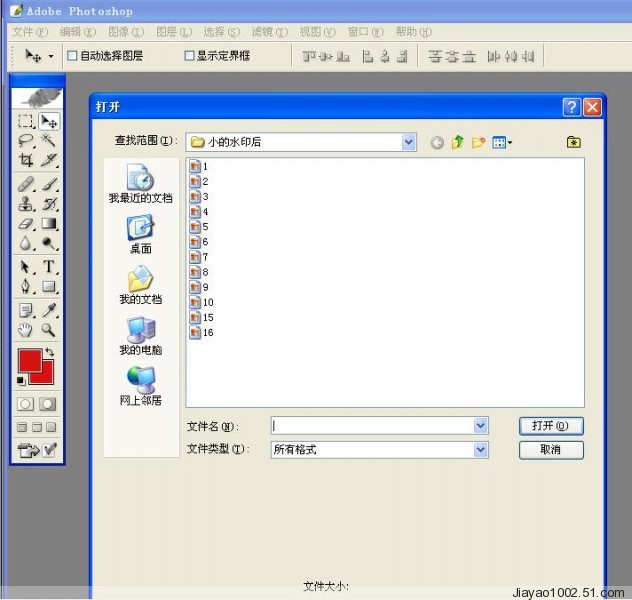This screenshot has height=600, width=632.
Task: Open the Favorites folder icon in dialog
Action: click(x=574, y=142)
